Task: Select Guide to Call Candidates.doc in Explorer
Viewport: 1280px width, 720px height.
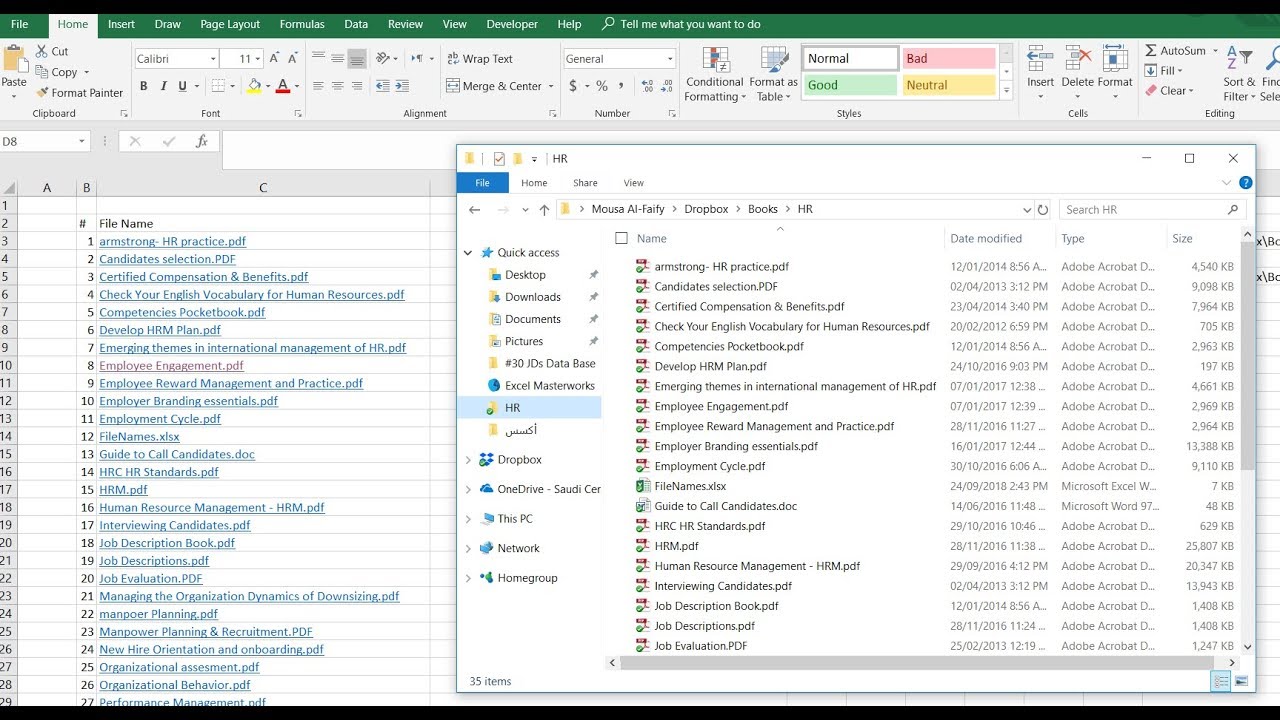Action: click(x=725, y=506)
